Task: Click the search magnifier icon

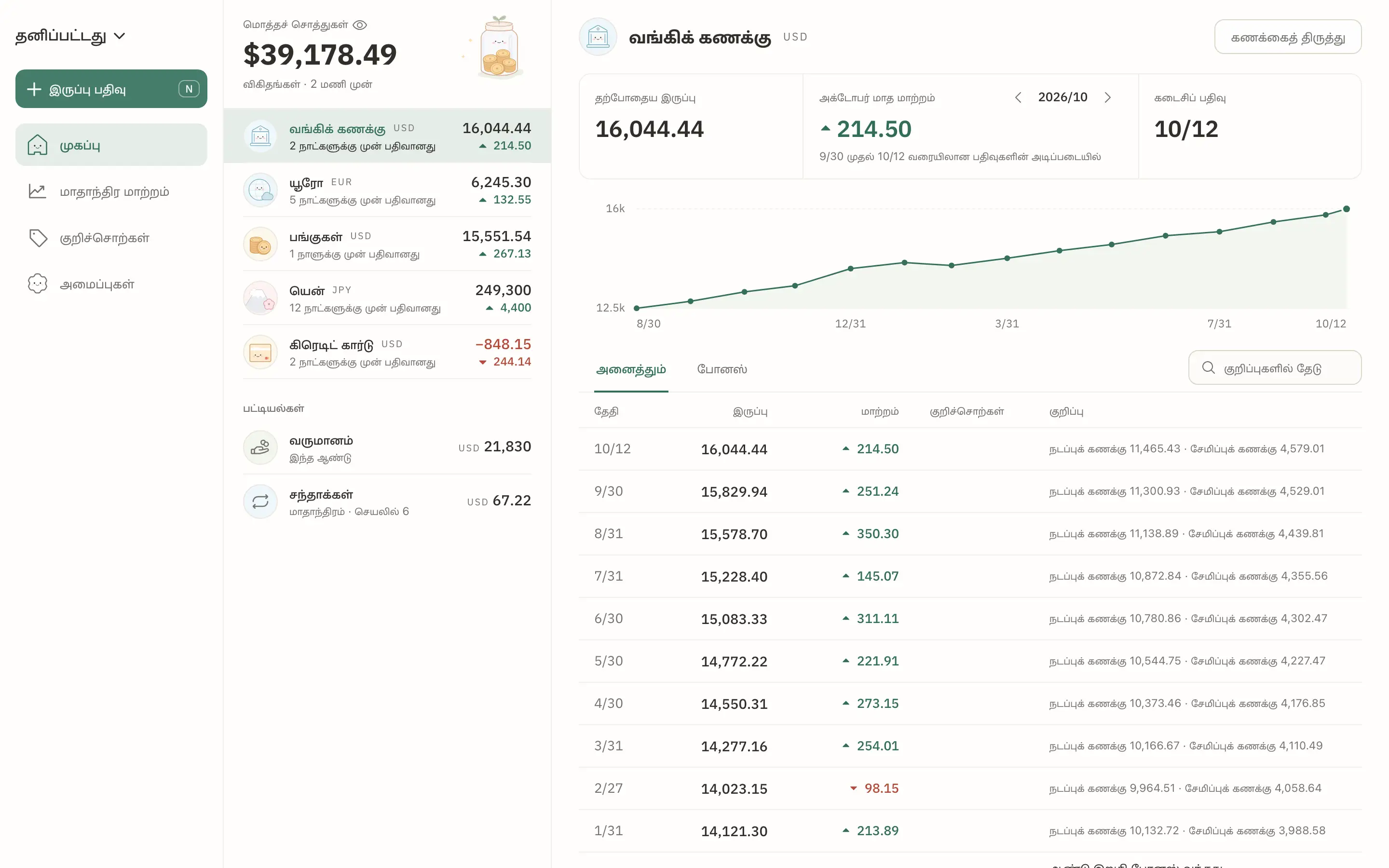Action: click(1208, 368)
